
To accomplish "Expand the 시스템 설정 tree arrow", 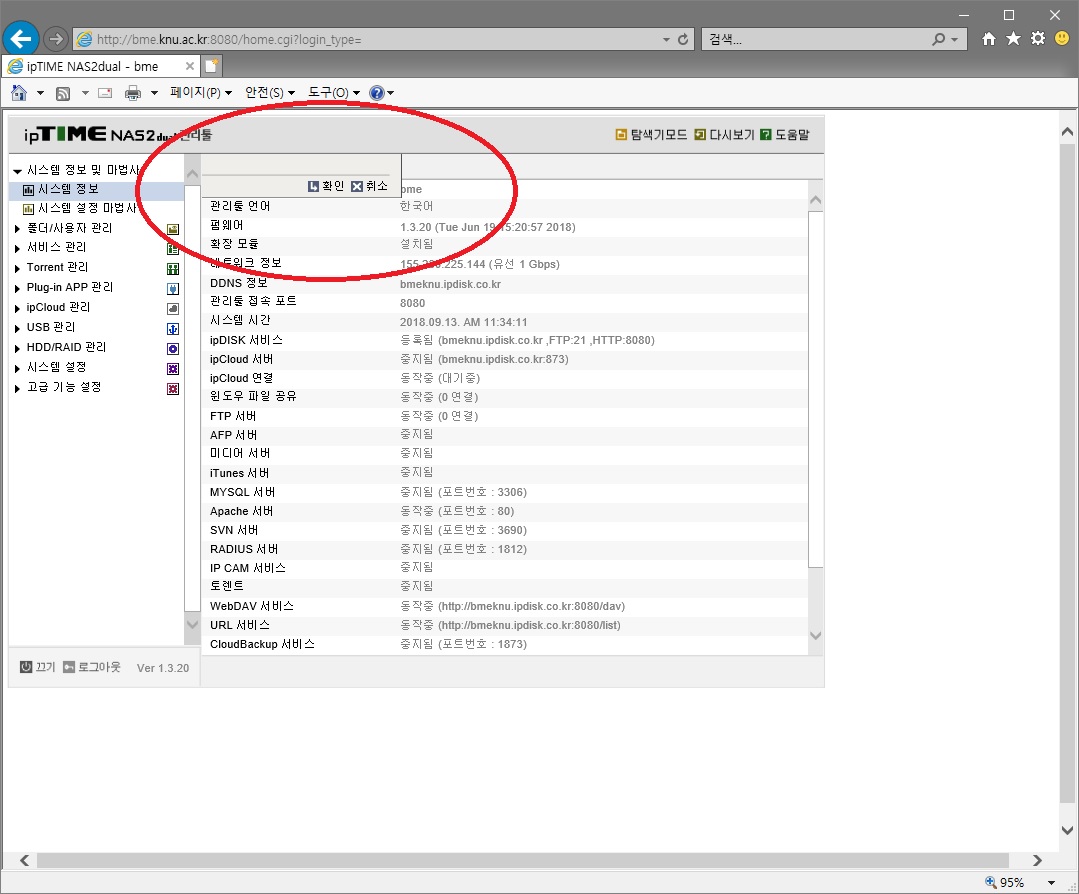I will [17, 368].
